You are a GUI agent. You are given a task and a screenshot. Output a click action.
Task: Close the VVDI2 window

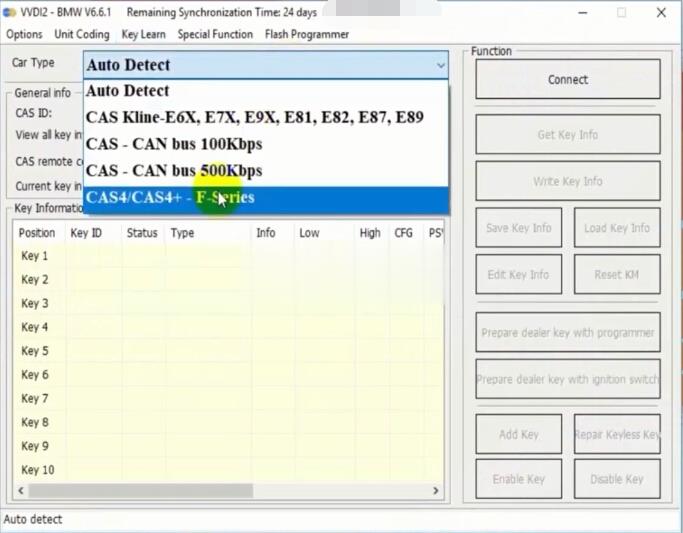click(661, 13)
